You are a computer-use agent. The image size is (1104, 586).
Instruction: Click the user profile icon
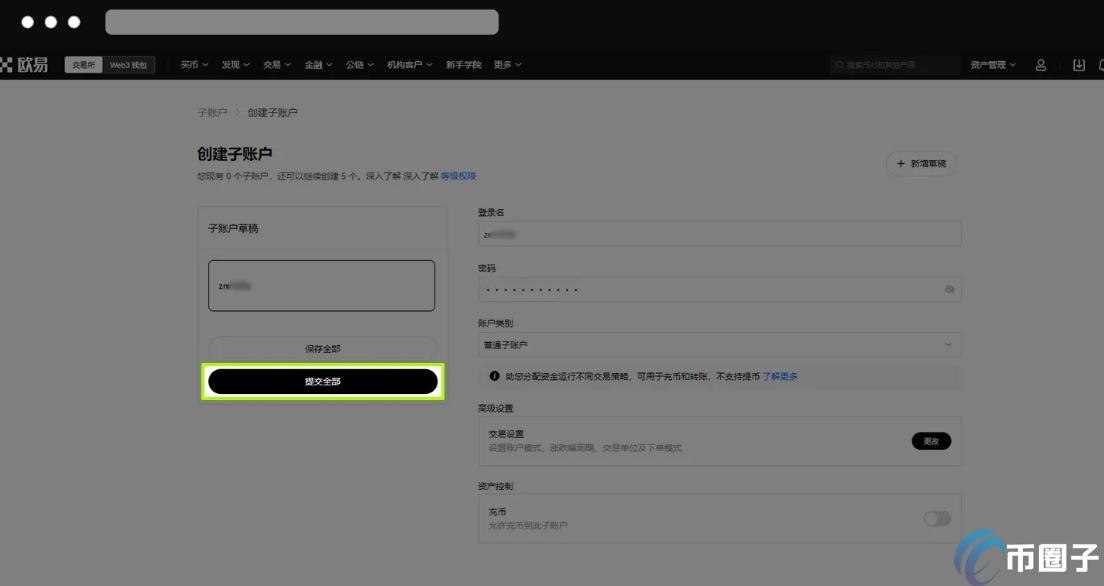click(x=1040, y=64)
